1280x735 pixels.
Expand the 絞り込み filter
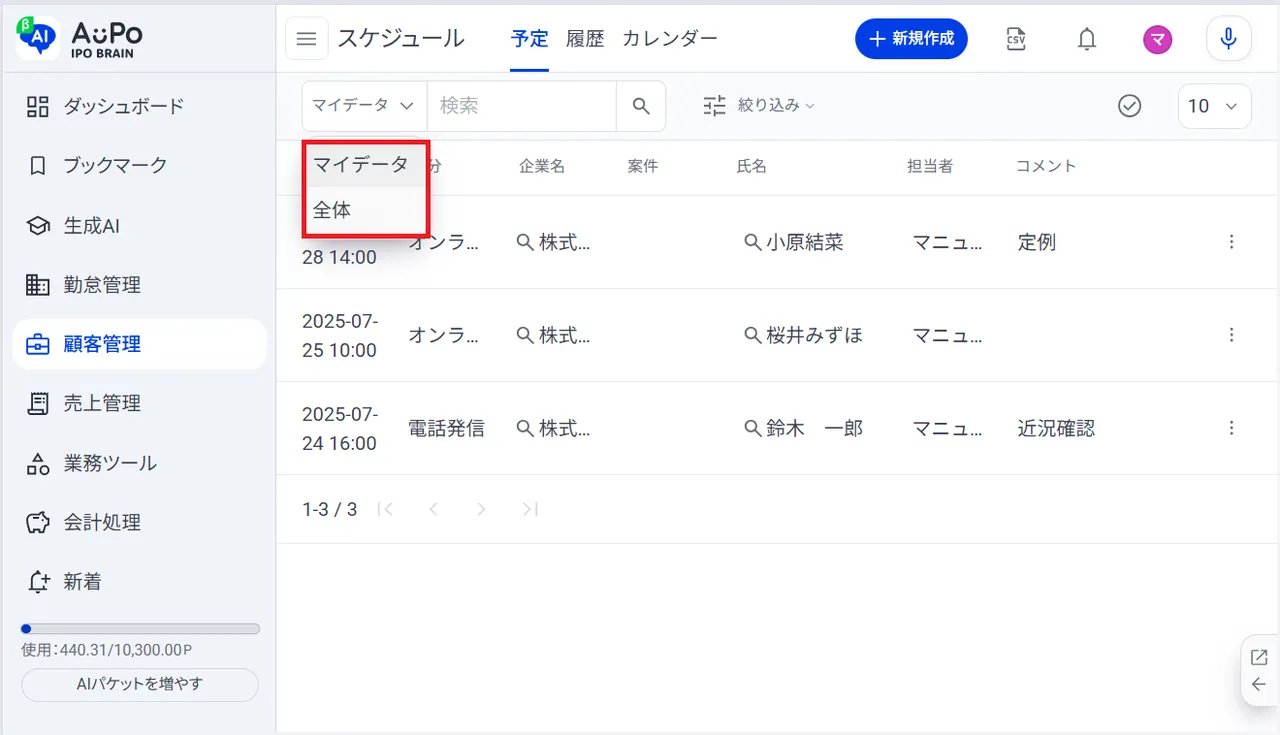pos(759,106)
